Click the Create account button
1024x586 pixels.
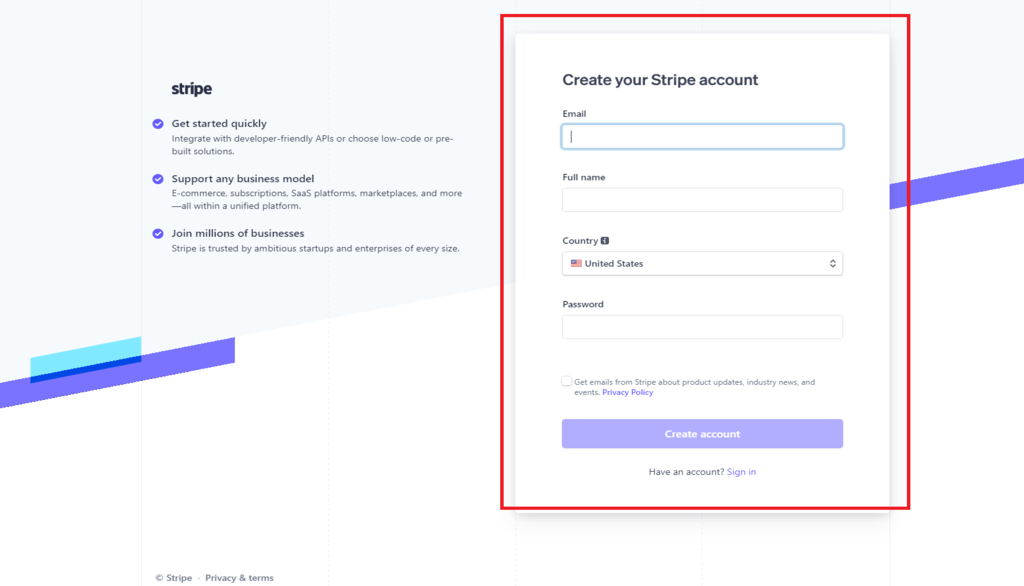[x=702, y=434]
